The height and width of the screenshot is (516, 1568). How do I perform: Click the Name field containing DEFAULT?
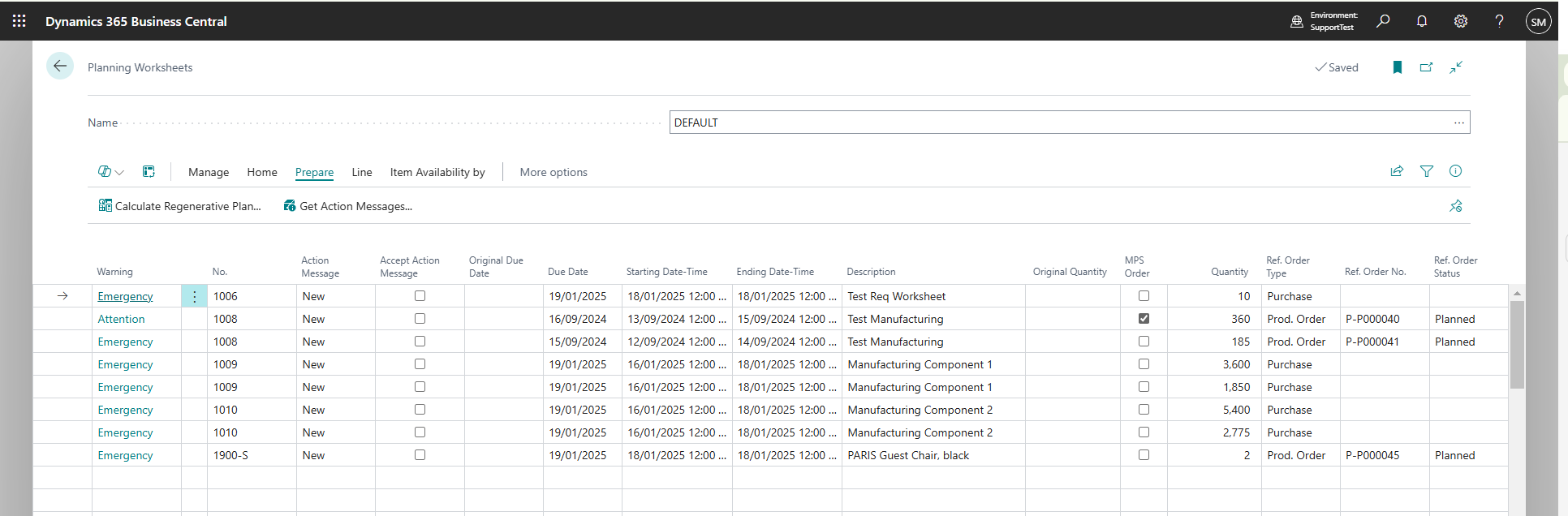pos(1070,123)
